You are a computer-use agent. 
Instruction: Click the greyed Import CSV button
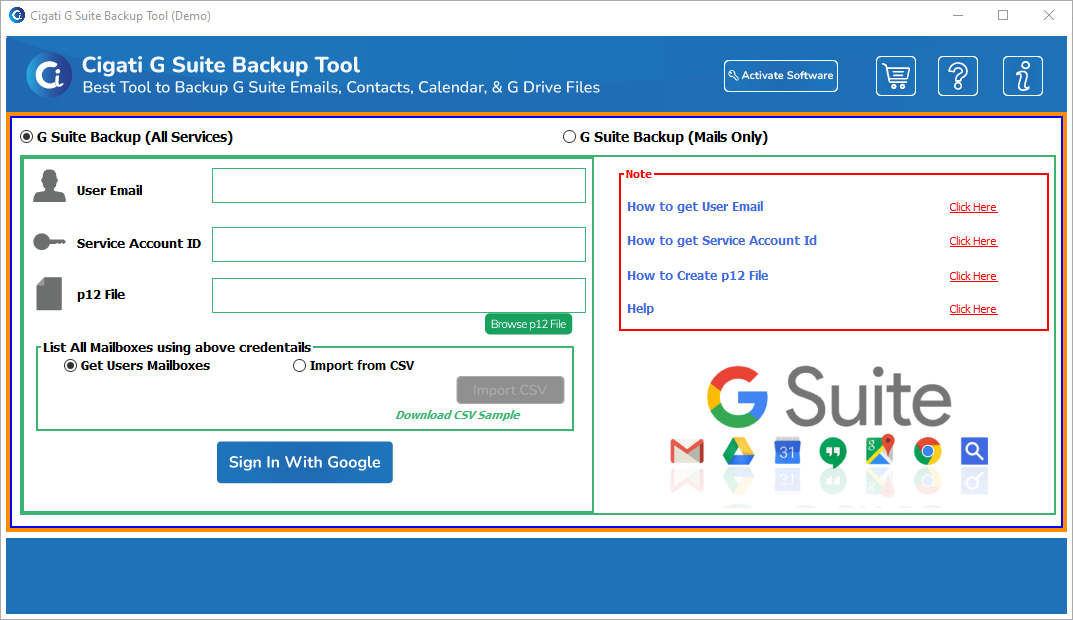510,390
